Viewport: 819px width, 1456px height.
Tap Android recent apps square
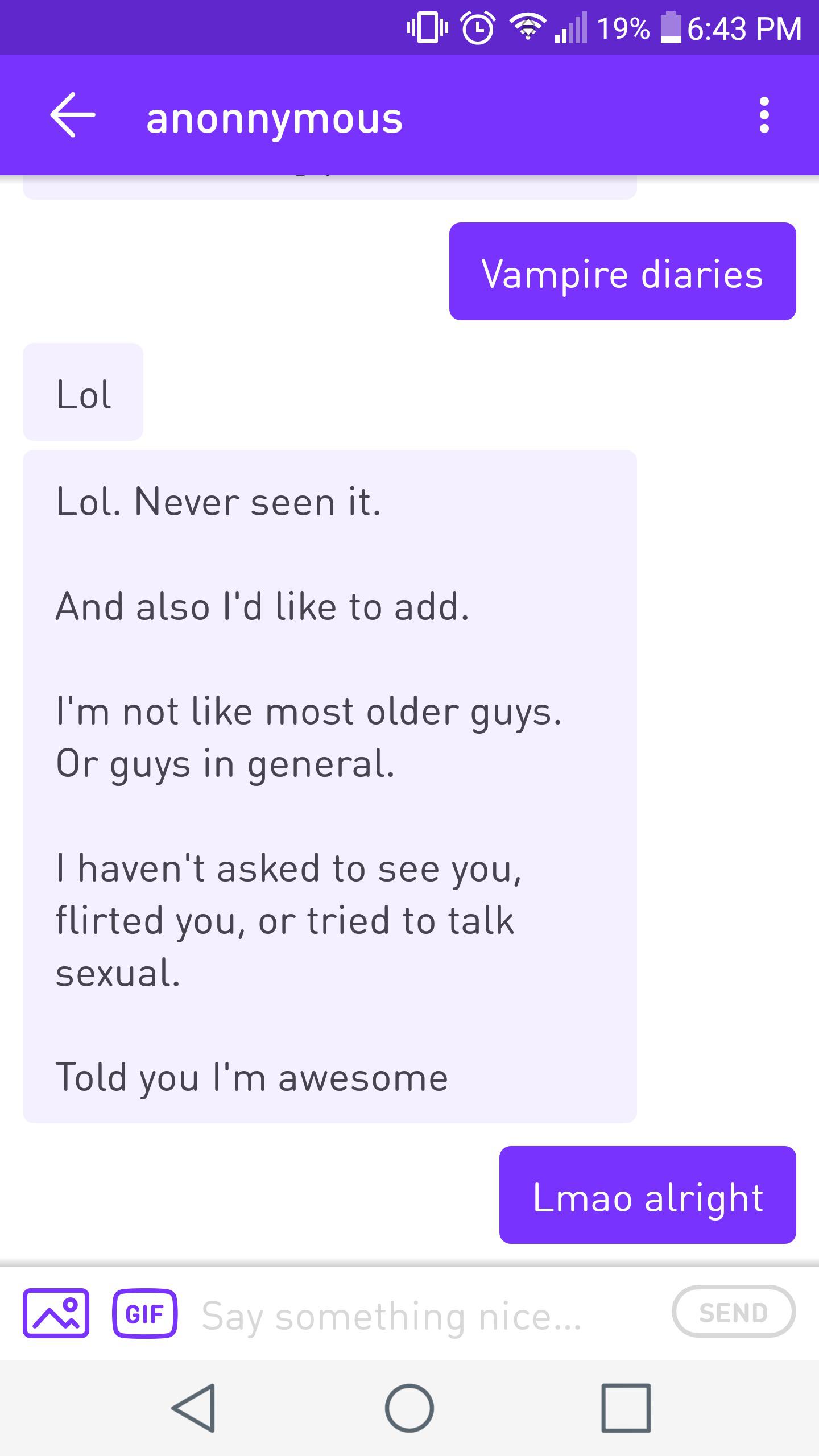(x=626, y=1408)
